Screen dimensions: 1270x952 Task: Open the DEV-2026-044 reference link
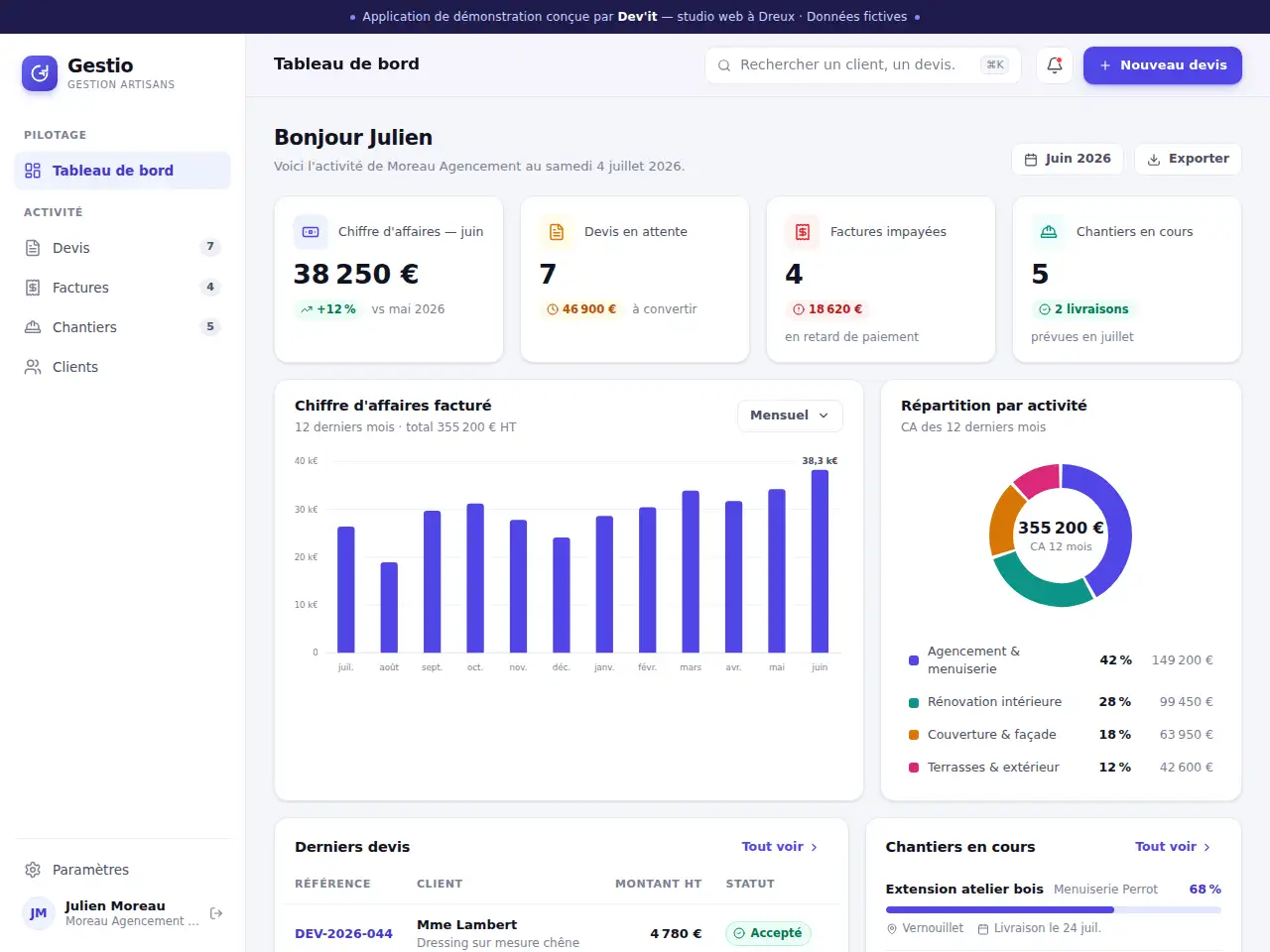click(343, 934)
